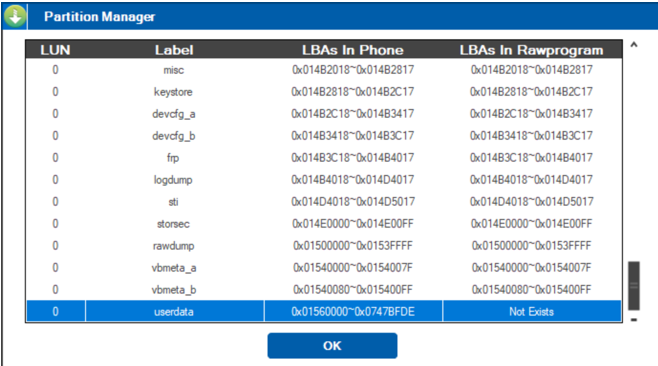The image size is (658, 366).
Task: Click the LBAs In Rawprogram column header
Action: tap(531, 50)
